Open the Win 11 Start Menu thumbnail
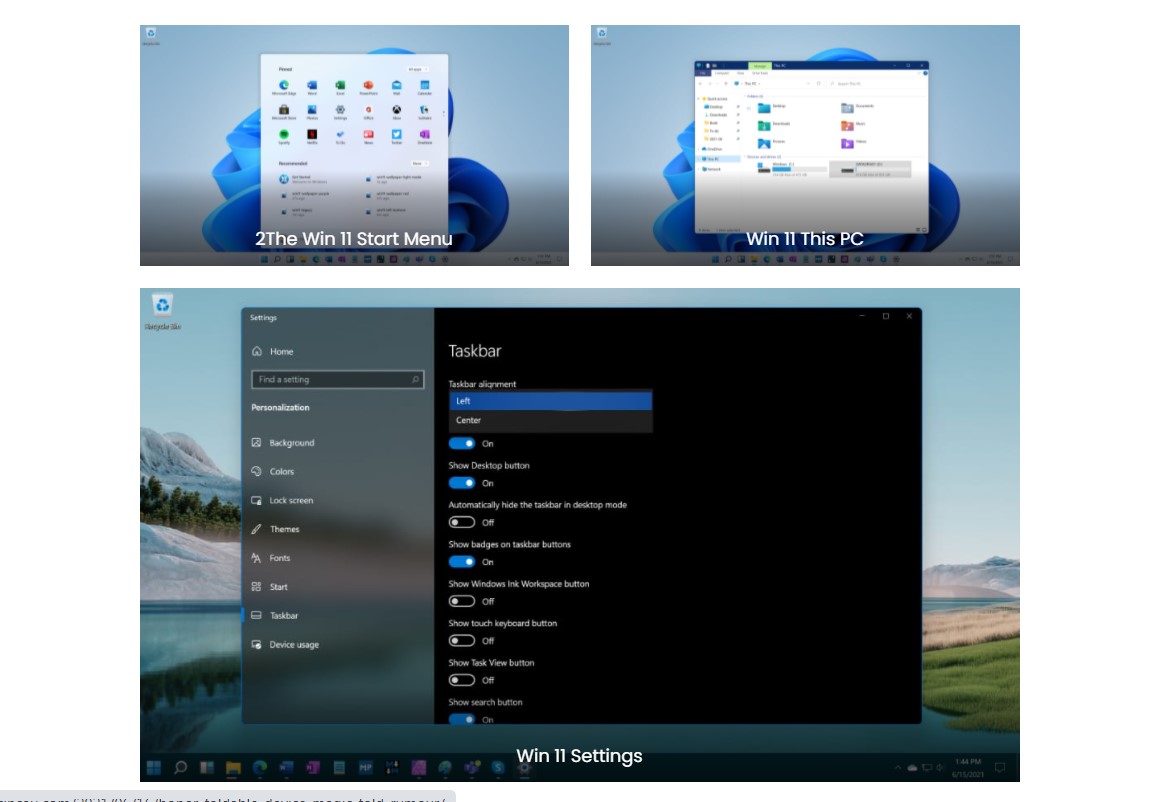This screenshot has height=802, width=1164. (x=354, y=145)
